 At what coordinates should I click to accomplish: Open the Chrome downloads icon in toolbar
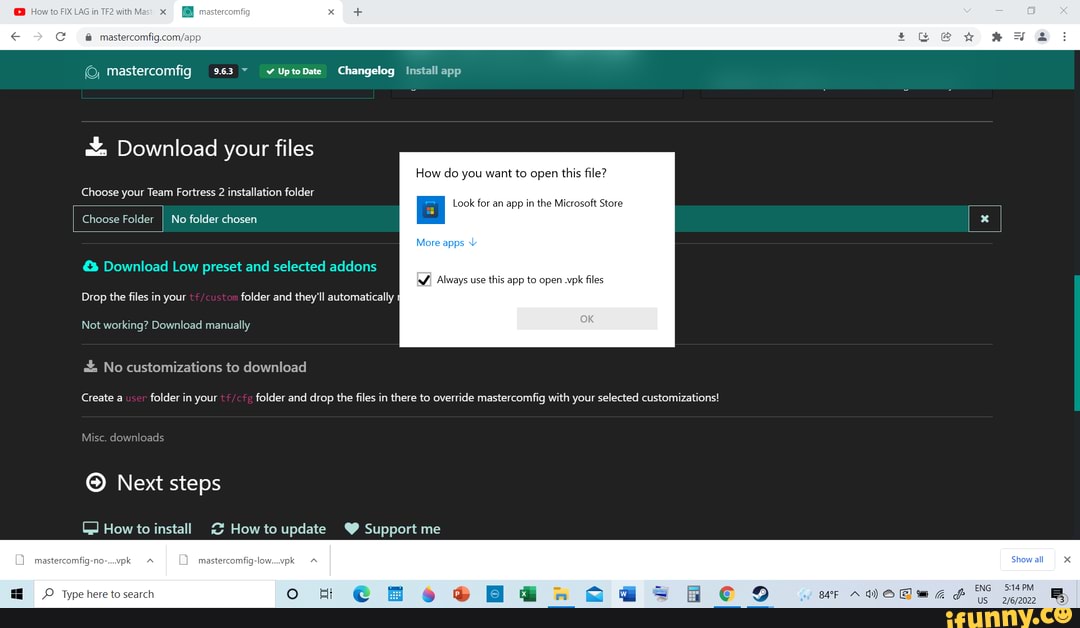(x=901, y=36)
